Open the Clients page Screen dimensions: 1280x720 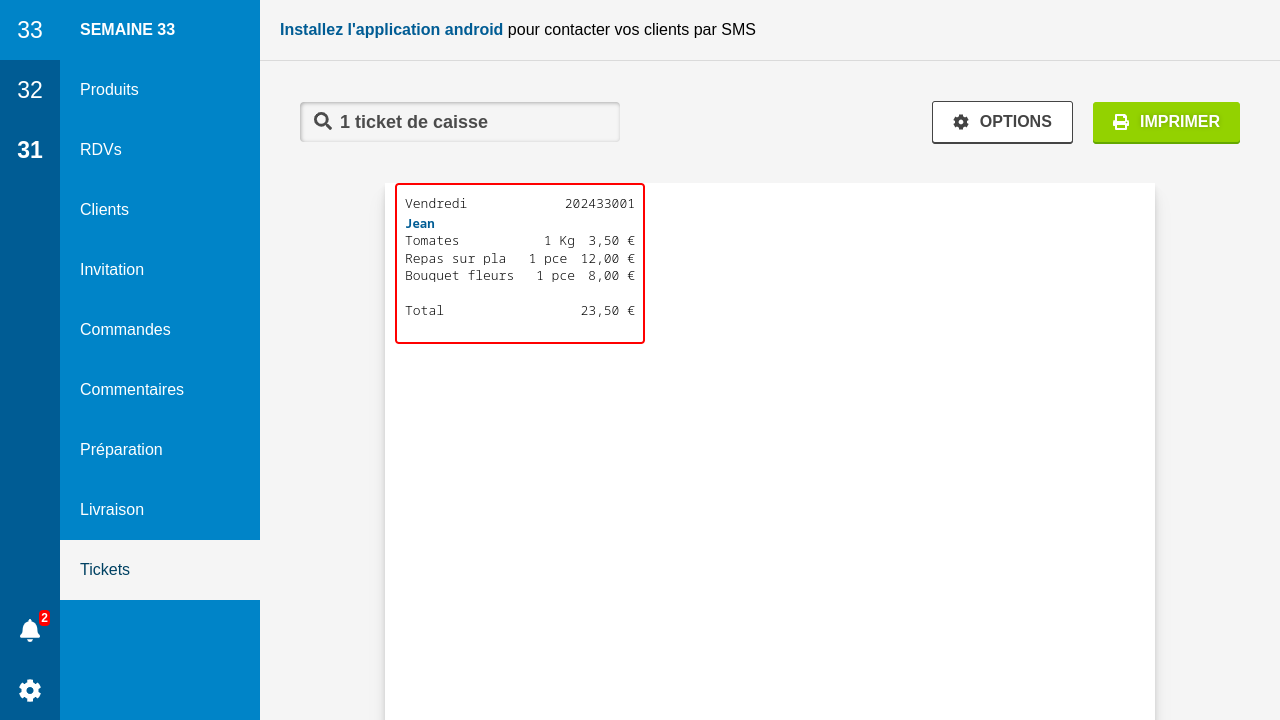104,210
